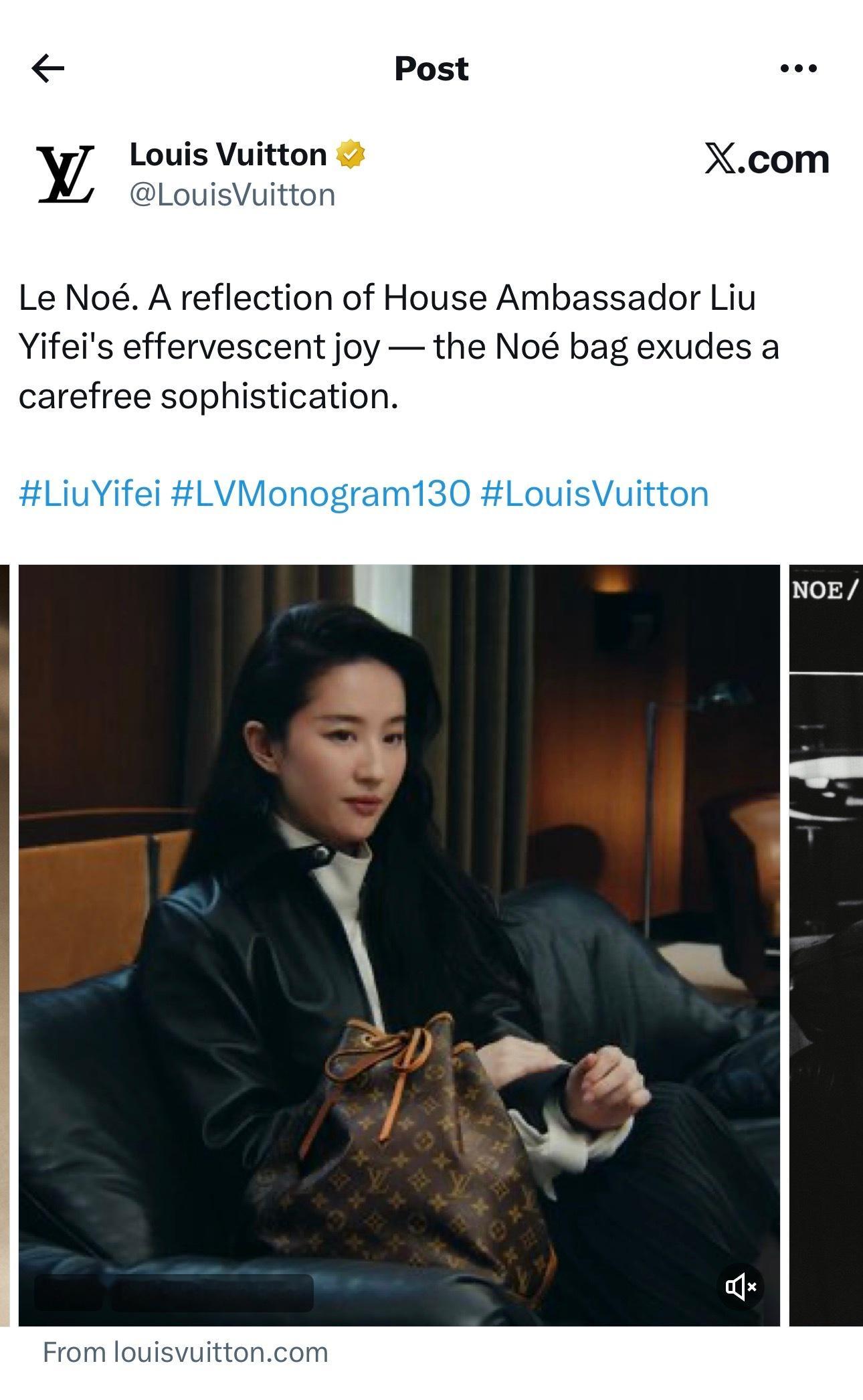863x1400 pixels.
Task: Open the LV logo profile avatar
Action: (65, 174)
